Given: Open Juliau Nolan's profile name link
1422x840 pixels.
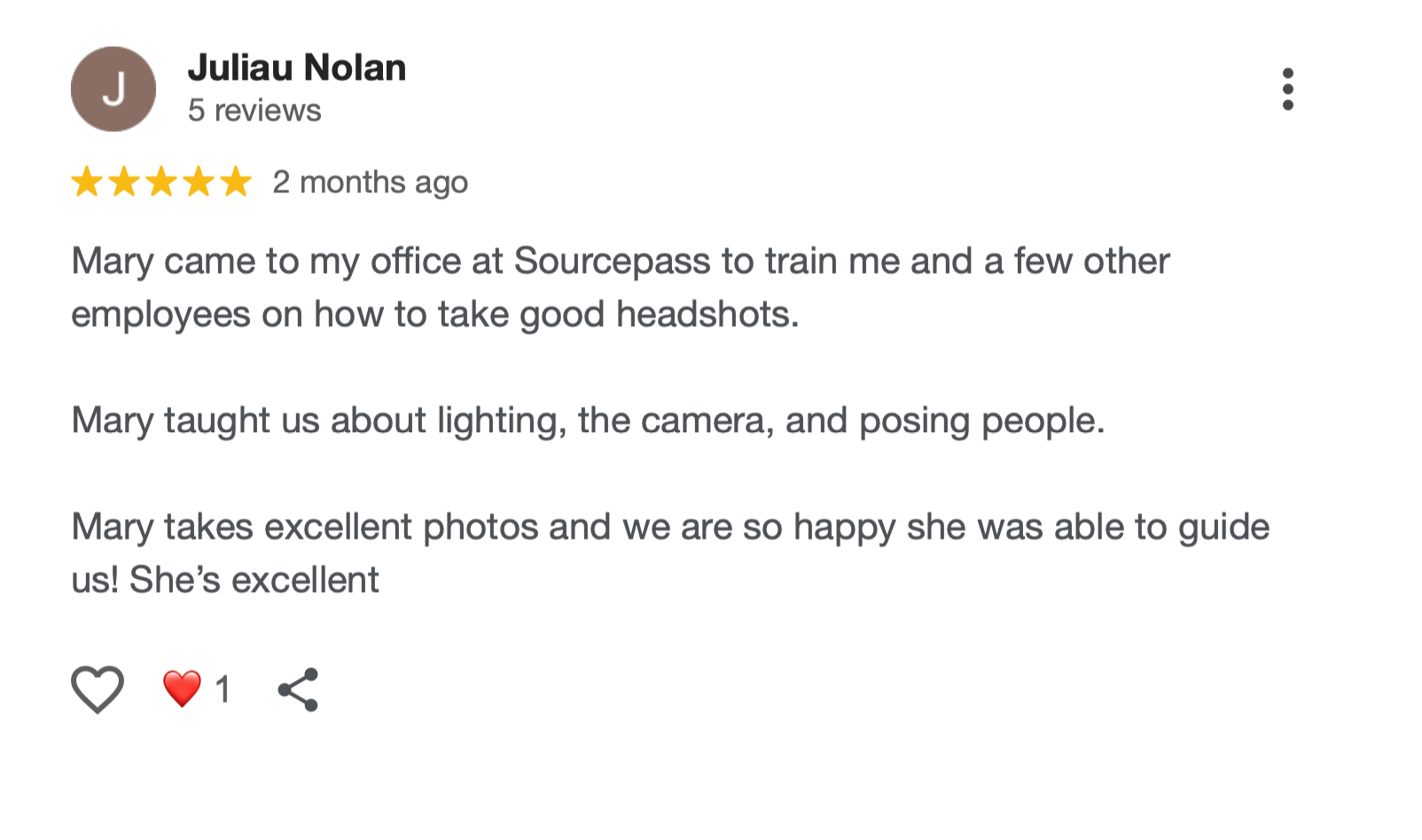Looking at the screenshot, I should (x=296, y=68).
